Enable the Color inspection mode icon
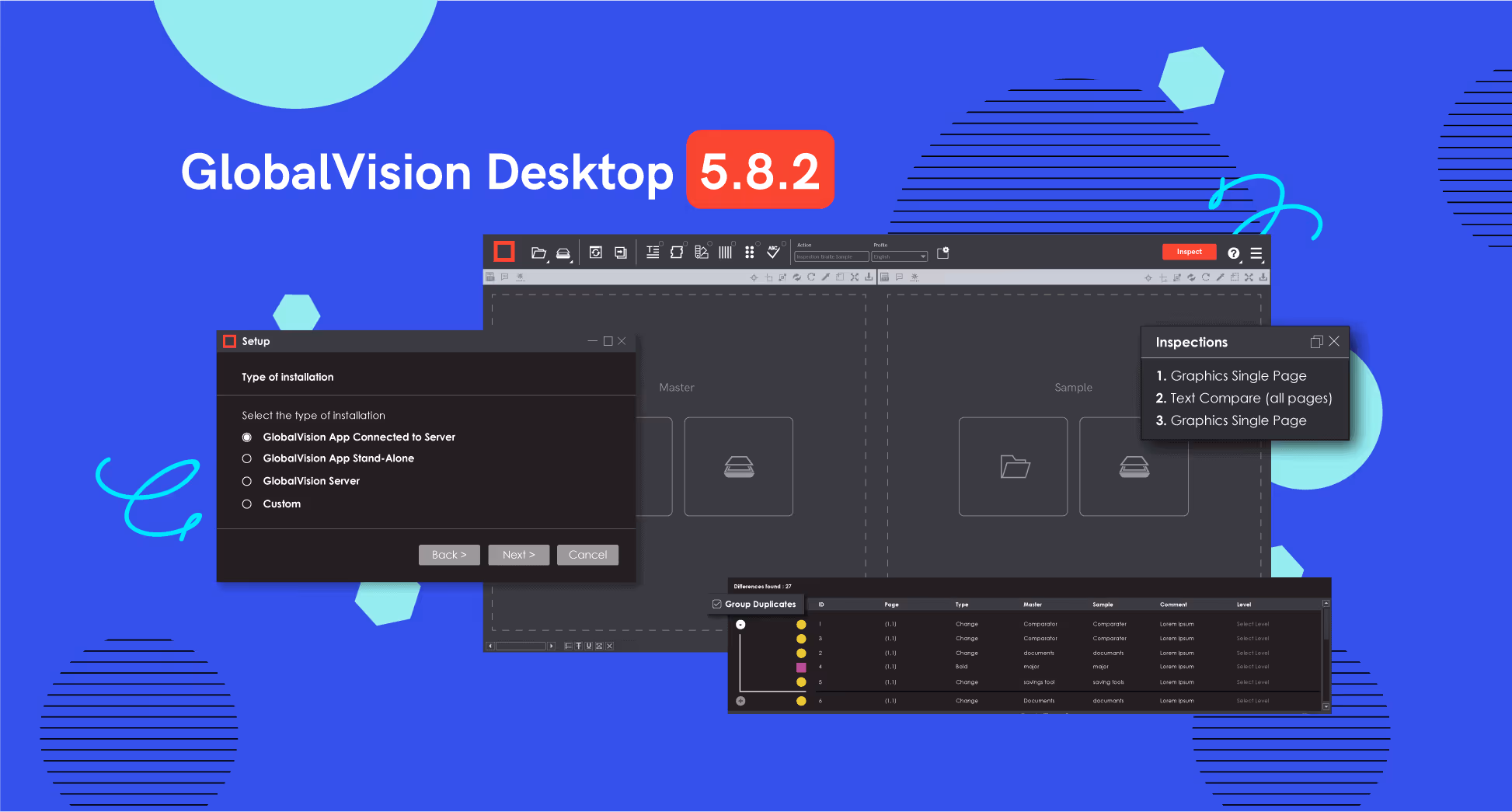 [x=702, y=252]
